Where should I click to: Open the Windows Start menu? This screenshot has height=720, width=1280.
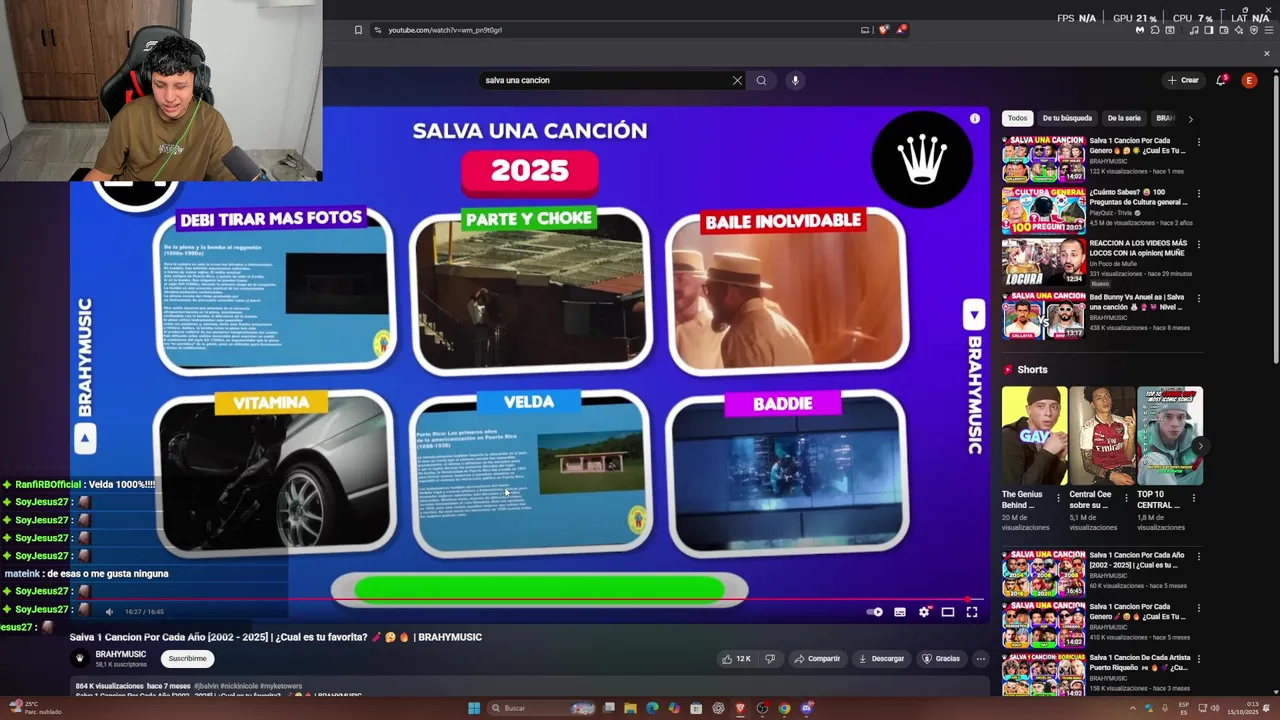coord(474,708)
